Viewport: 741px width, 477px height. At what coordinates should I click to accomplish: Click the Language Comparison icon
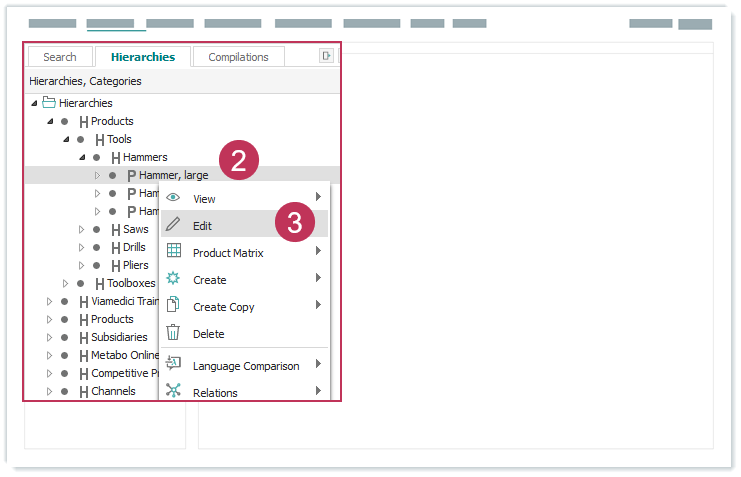point(173,365)
